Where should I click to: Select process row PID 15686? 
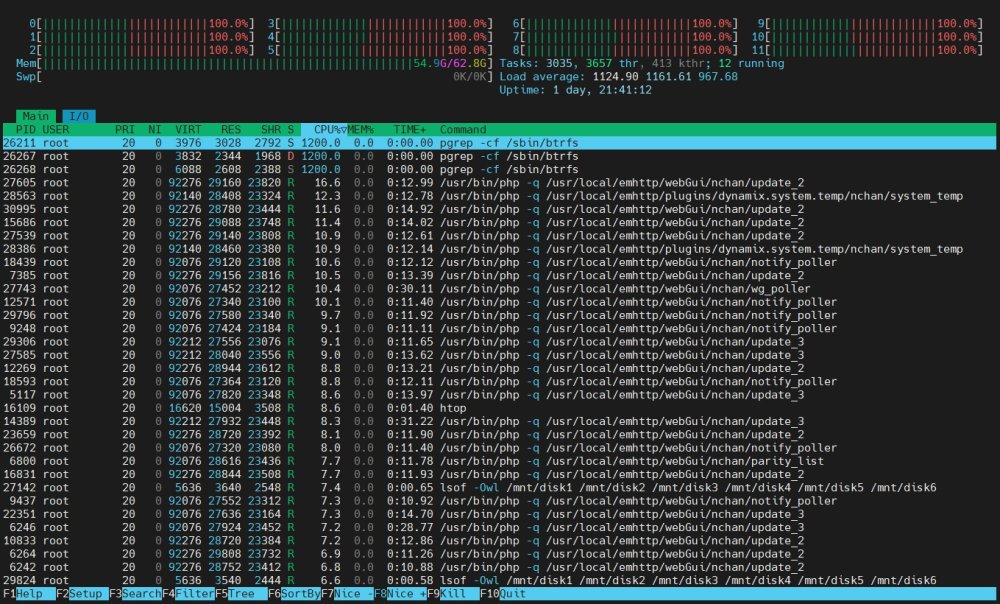[499, 223]
